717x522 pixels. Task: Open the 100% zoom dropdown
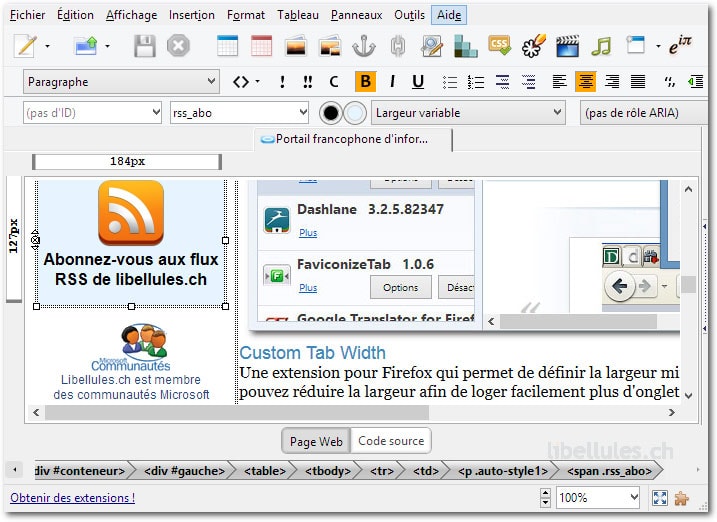[x=598, y=497]
